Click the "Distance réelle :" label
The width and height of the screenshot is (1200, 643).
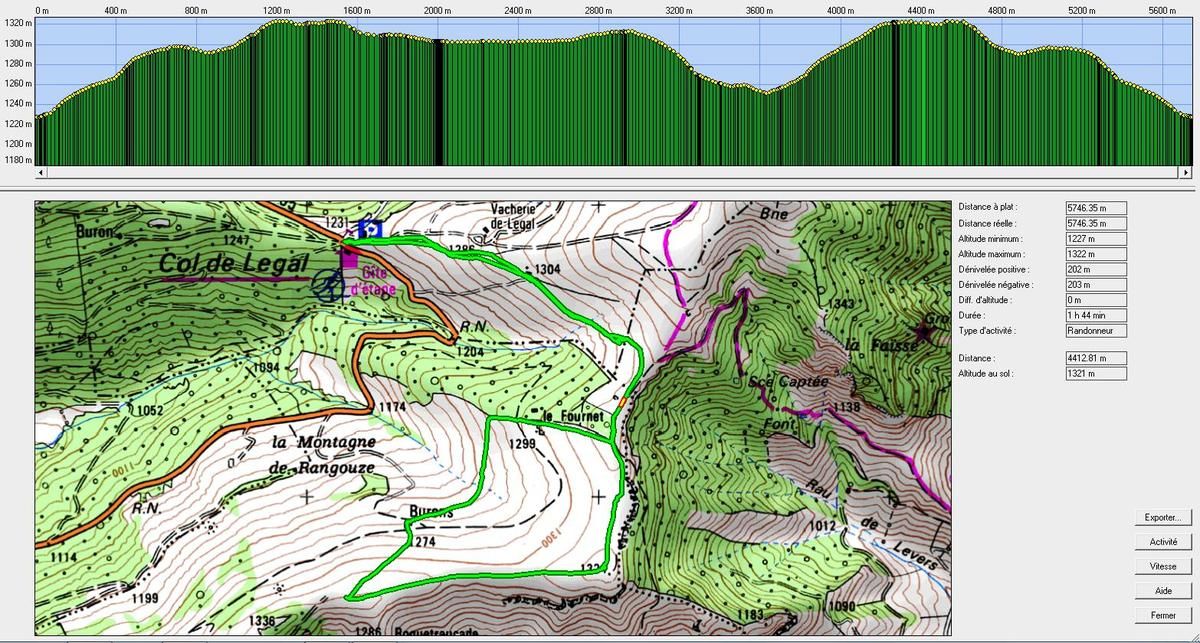[x=987, y=223]
